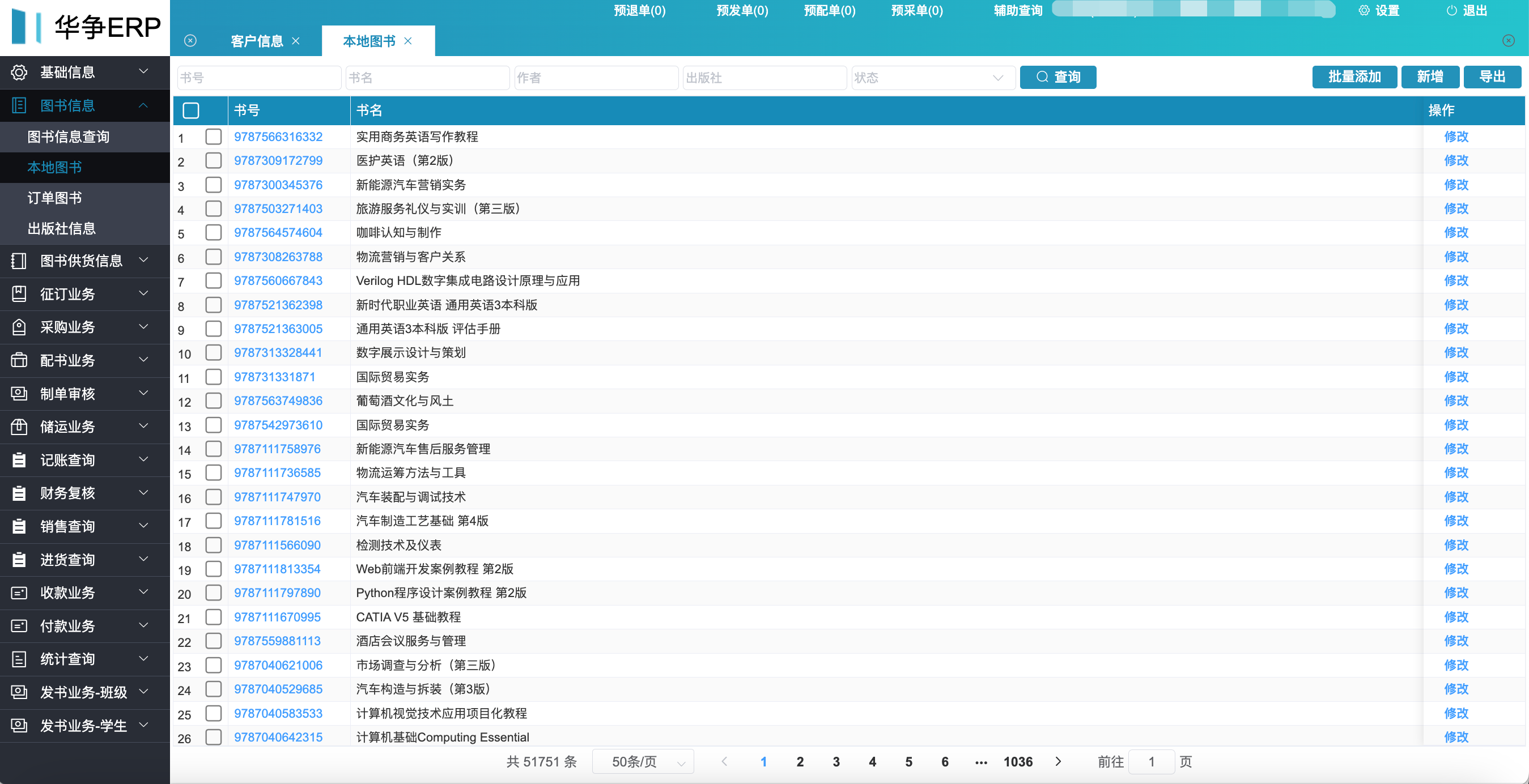Click the 记账查询 clipboard icon
This screenshot has height=784, width=1529.
tap(19, 460)
